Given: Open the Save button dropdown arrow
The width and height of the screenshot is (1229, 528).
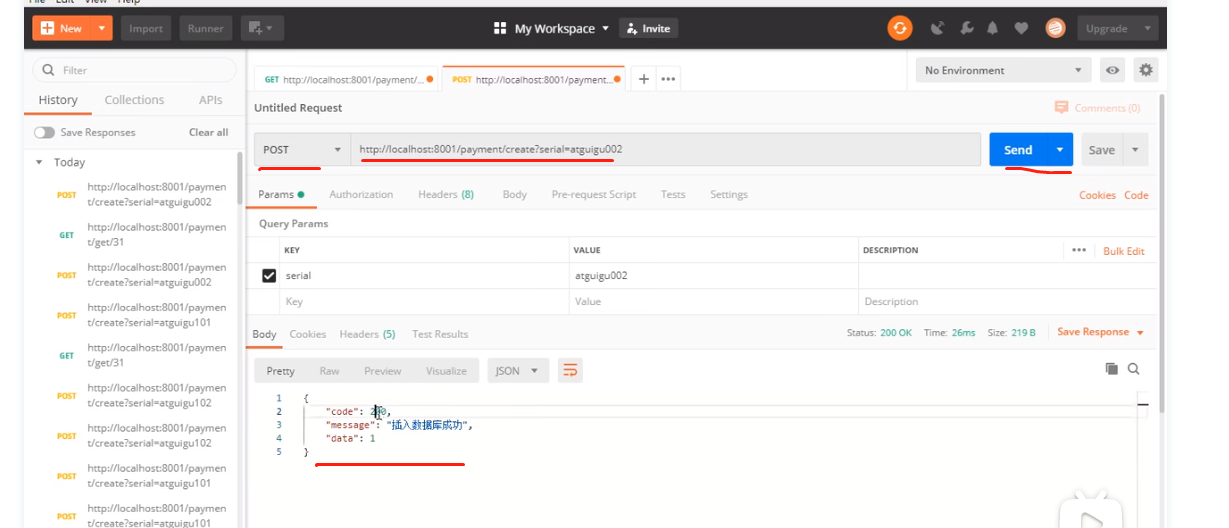Looking at the screenshot, I should (1135, 149).
